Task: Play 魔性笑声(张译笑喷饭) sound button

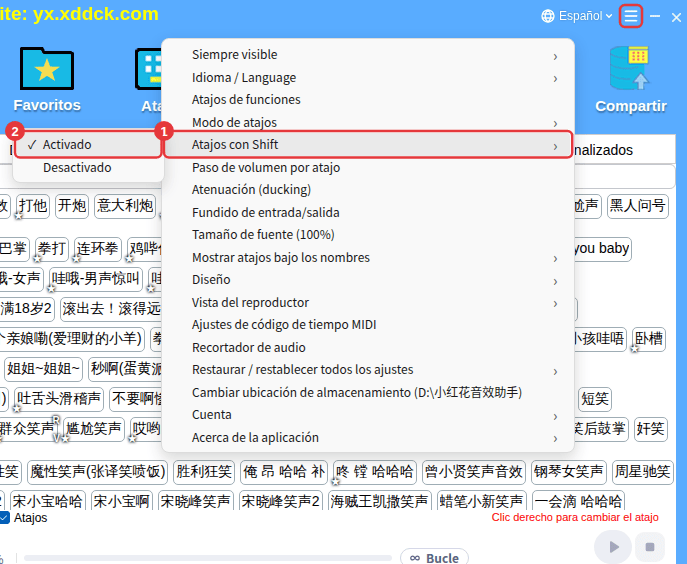Action: click(x=97, y=472)
